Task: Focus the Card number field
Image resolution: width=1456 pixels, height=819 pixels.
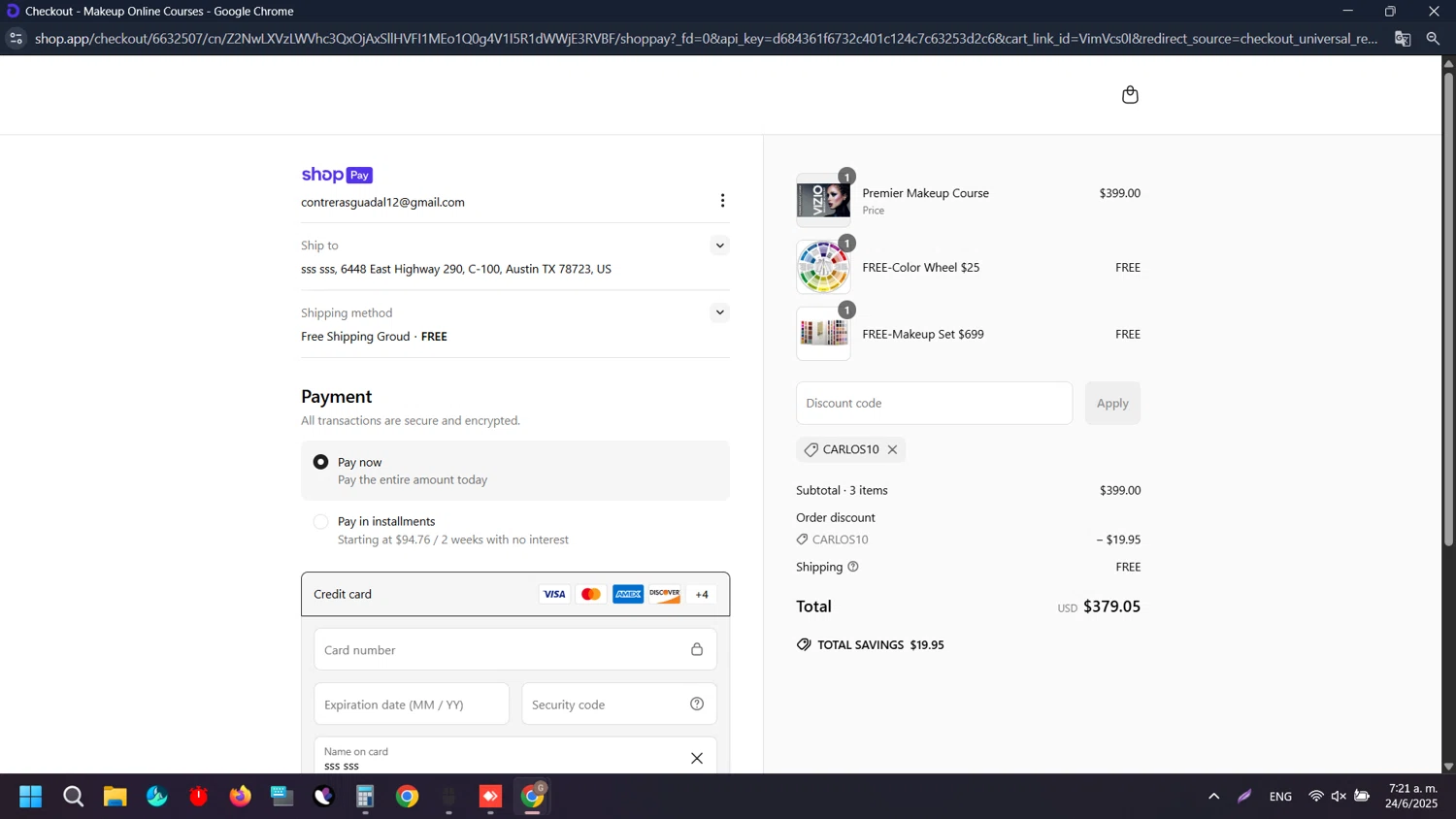Action: (514, 649)
